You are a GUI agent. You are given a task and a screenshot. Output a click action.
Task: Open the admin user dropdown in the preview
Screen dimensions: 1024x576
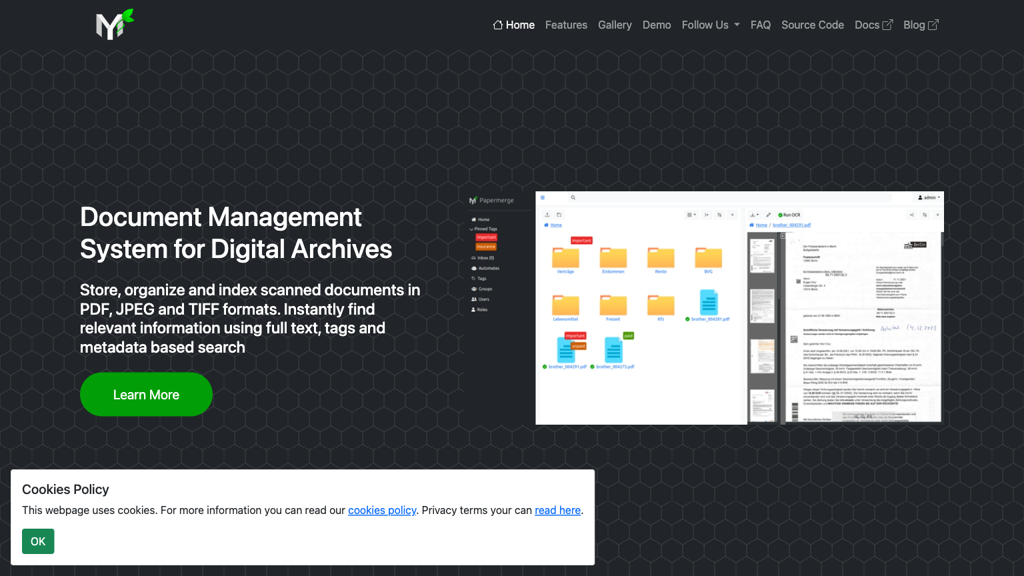tap(928, 198)
